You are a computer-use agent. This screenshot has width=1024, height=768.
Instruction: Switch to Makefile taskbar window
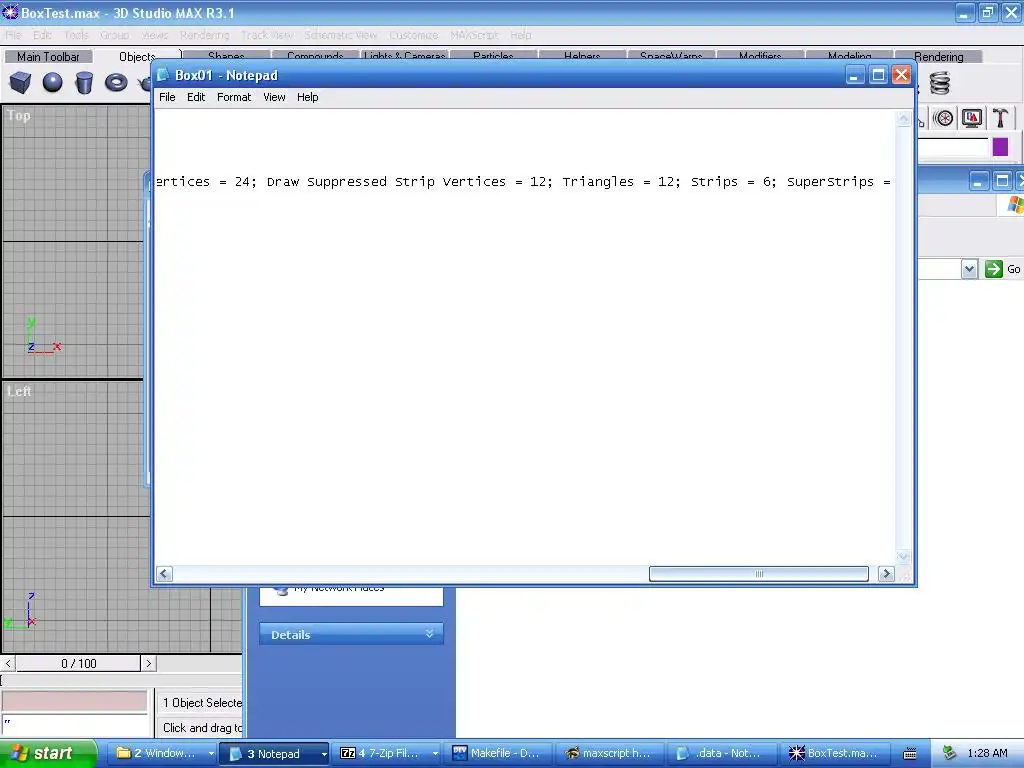498,754
